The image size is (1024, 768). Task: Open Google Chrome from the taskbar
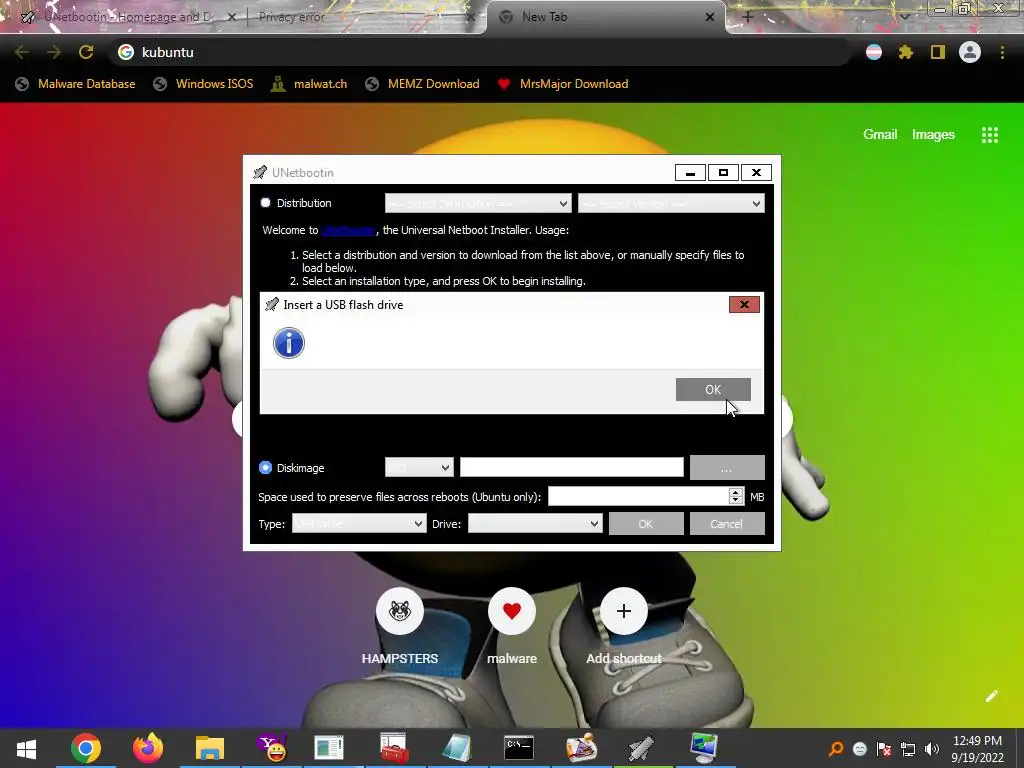[x=86, y=748]
